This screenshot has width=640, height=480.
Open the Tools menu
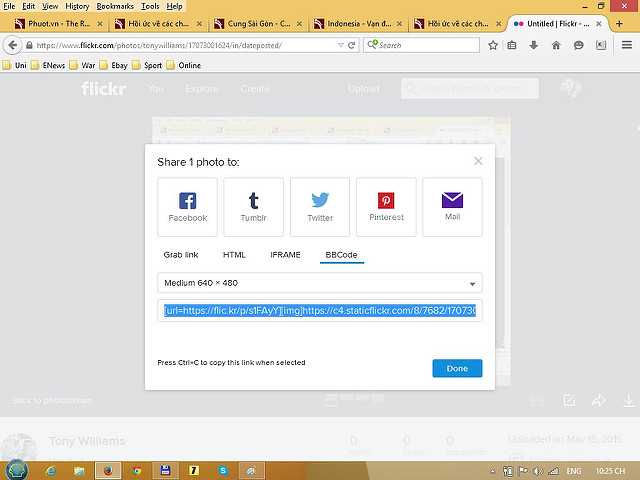[150, 6]
